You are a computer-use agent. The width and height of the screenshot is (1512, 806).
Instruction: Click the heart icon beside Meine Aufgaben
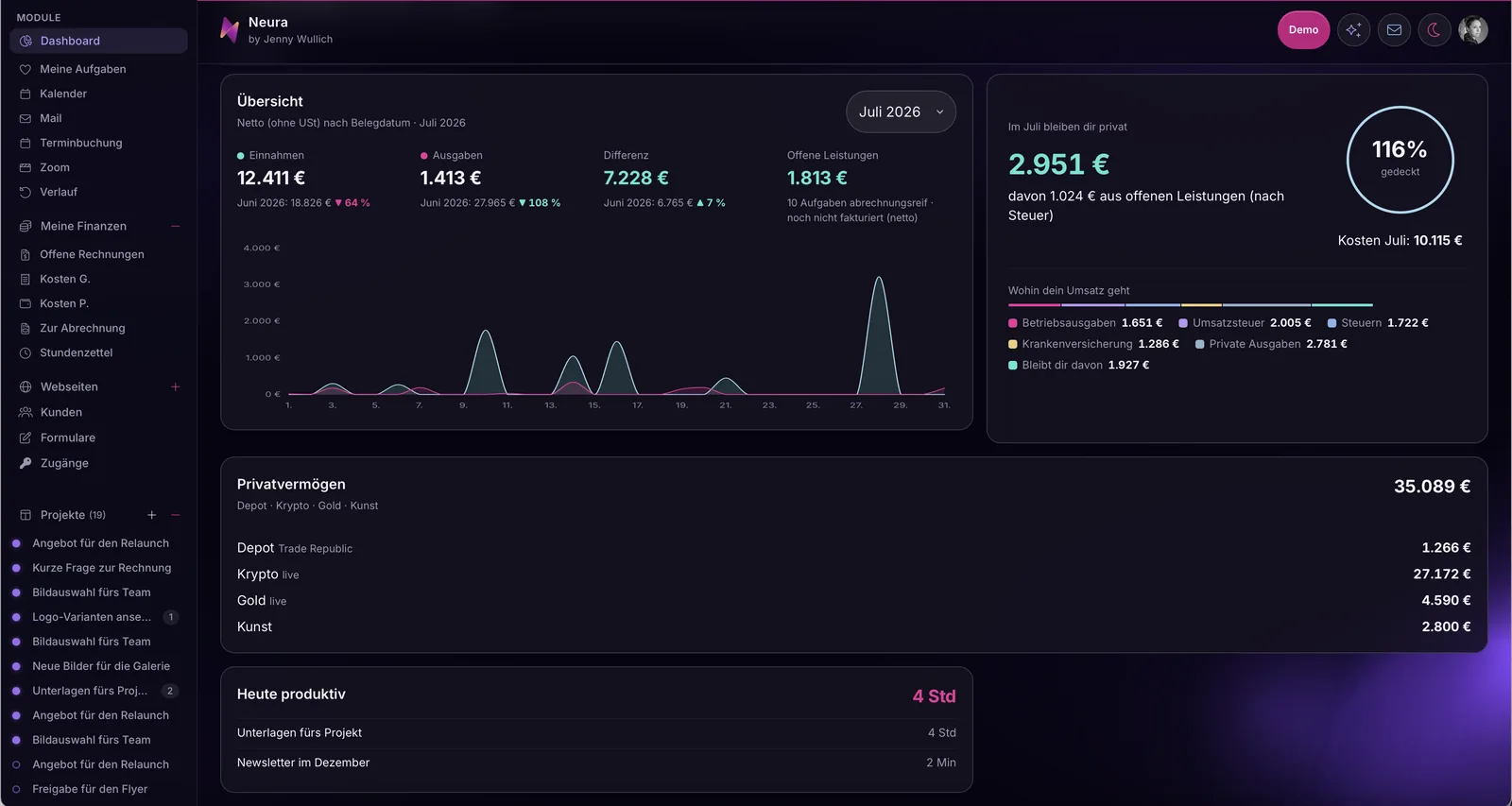tap(26, 69)
